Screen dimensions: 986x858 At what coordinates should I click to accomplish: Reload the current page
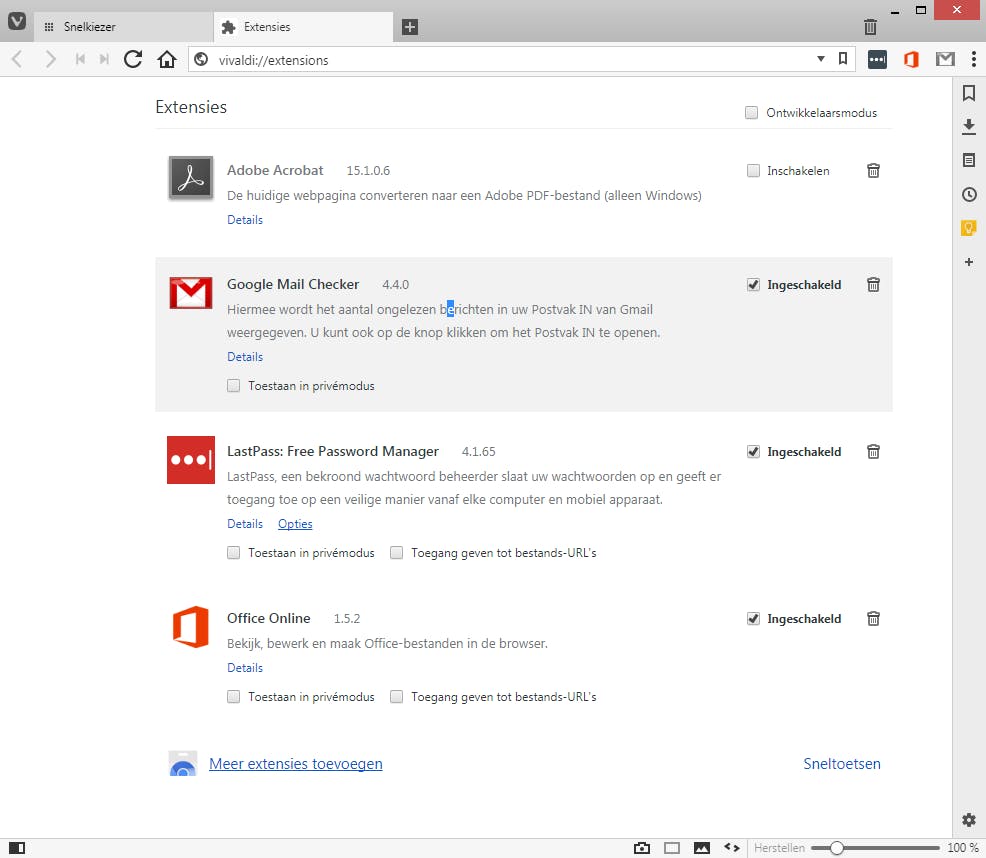(x=133, y=59)
